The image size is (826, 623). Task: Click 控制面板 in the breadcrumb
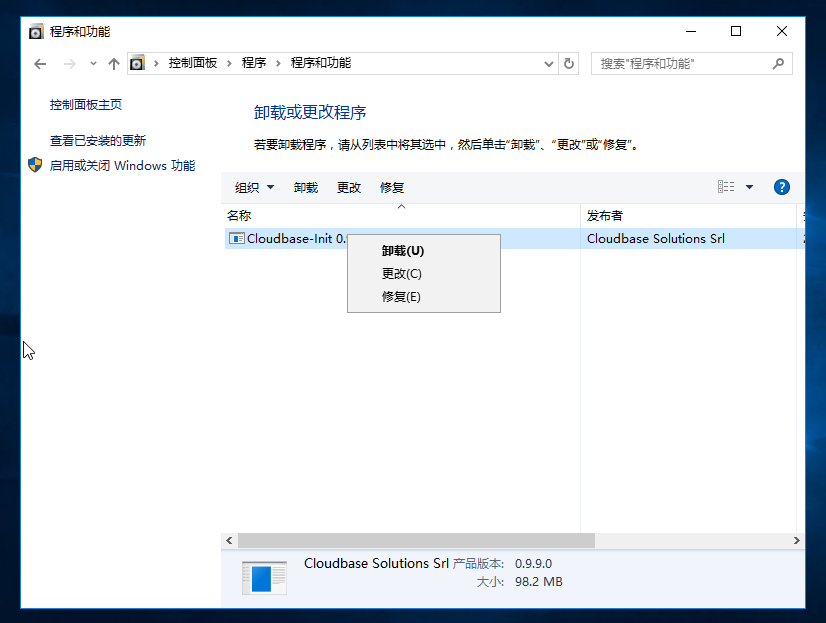tap(193, 63)
